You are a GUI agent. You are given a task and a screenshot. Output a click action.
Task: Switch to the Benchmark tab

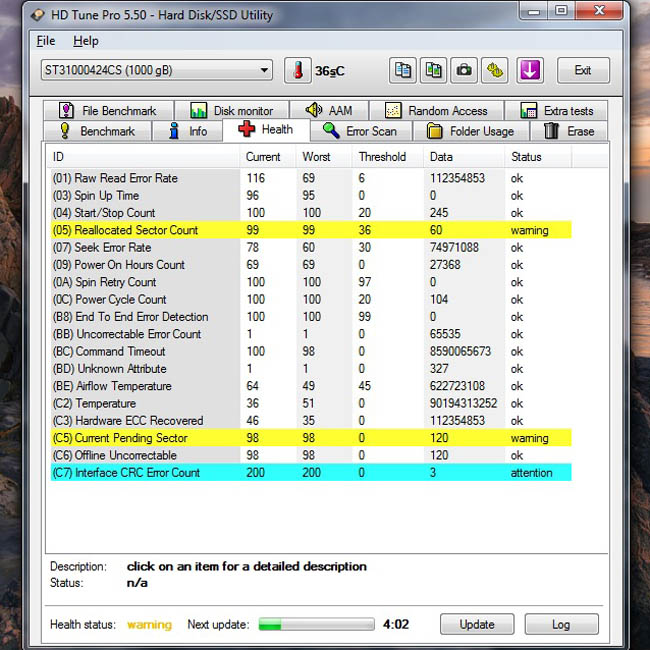tap(98, 131)
